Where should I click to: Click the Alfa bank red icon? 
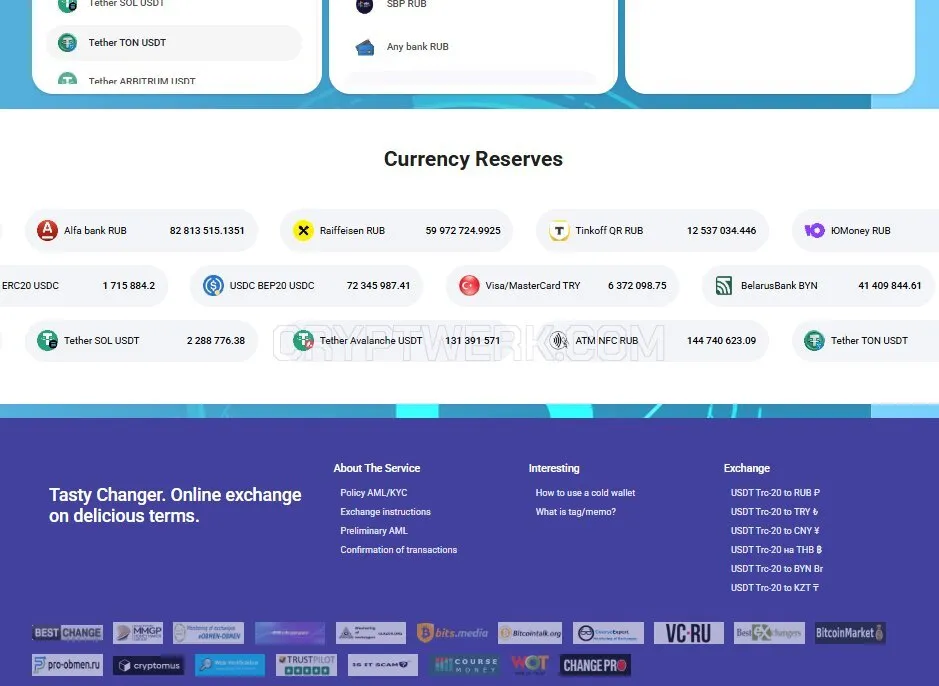[47, 230]
